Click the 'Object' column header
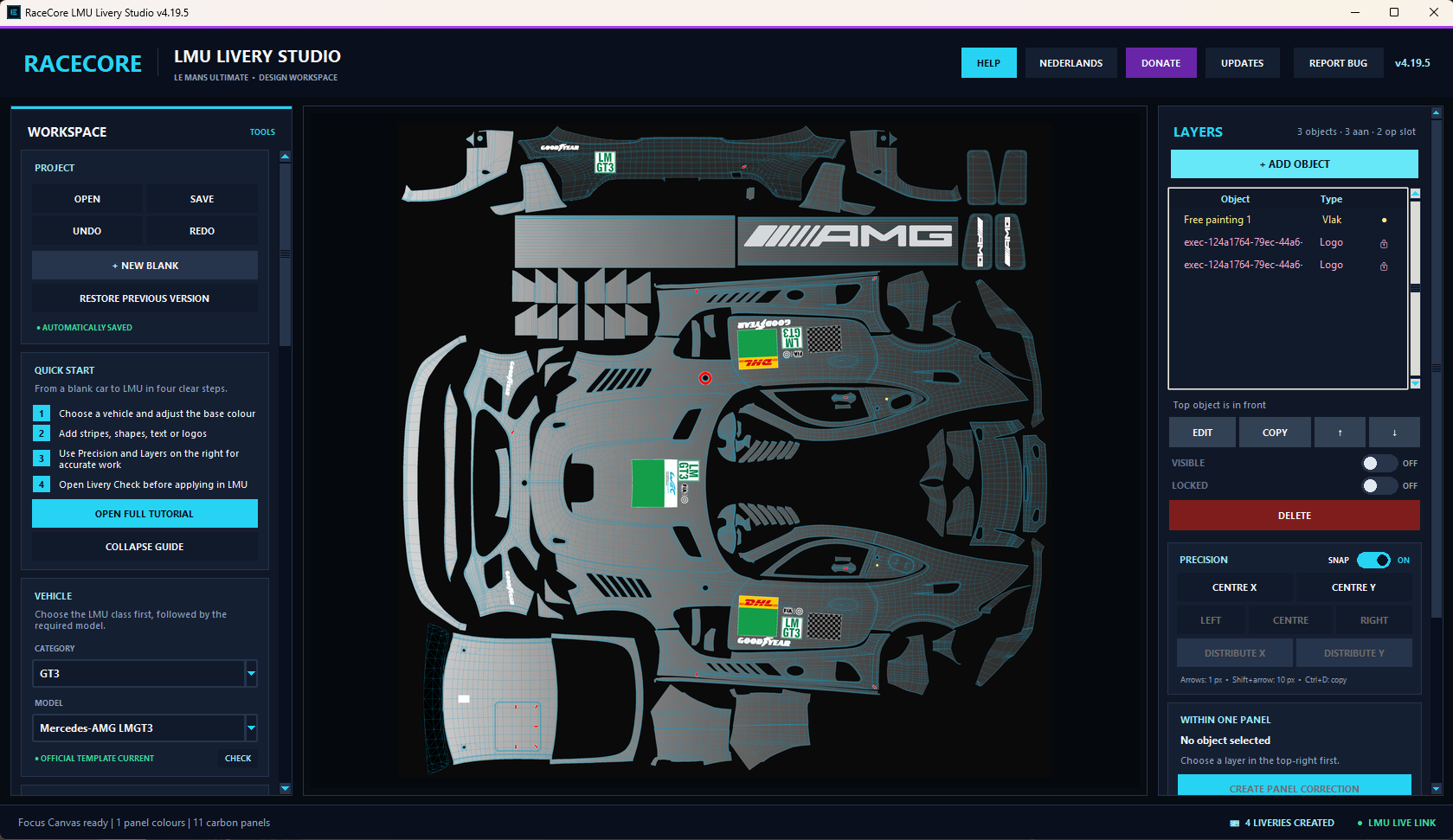 click(x=1235, y=200)
